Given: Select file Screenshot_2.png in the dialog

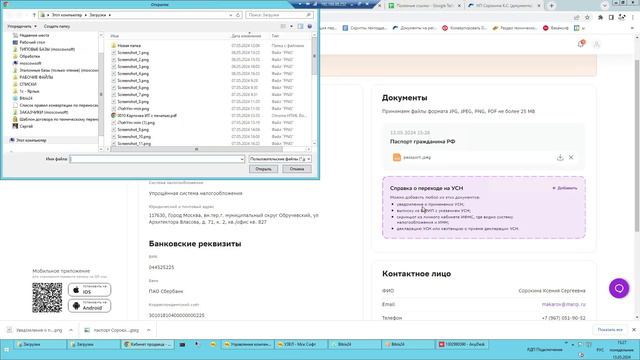Looking at the screenshot, I should (x=133, y=60).
